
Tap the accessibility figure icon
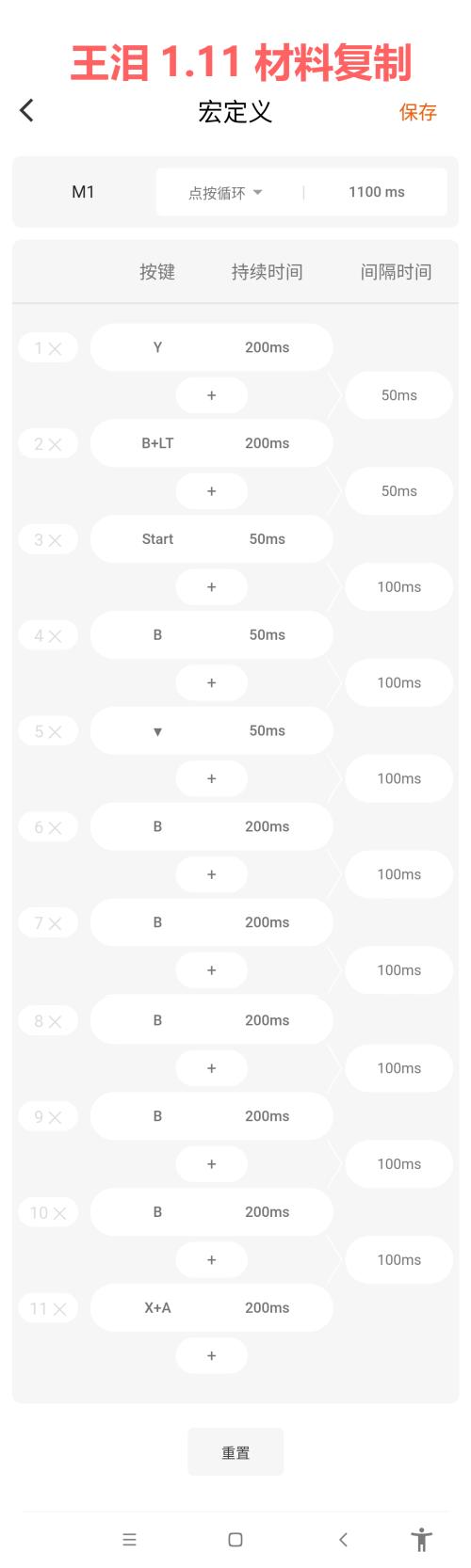pos(422,1540)
